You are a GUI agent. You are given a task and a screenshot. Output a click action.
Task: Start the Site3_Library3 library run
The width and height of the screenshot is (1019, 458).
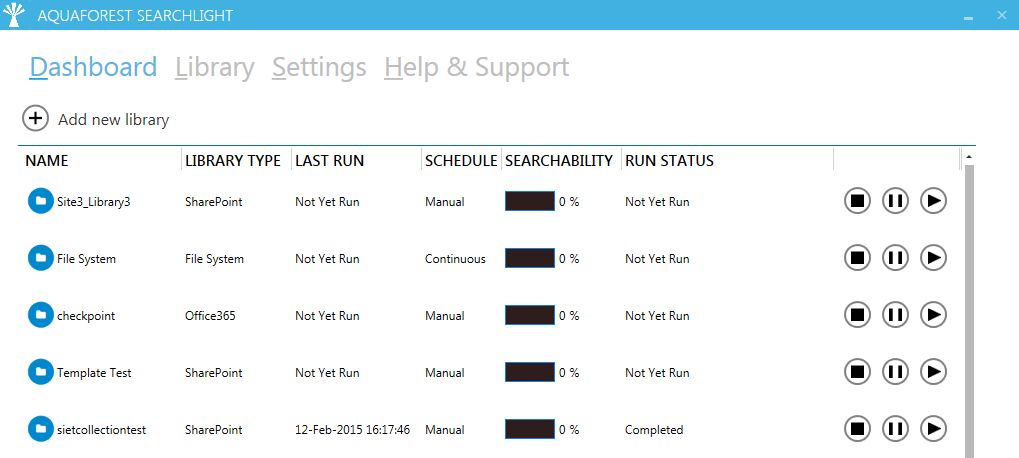tap(933, 201)
